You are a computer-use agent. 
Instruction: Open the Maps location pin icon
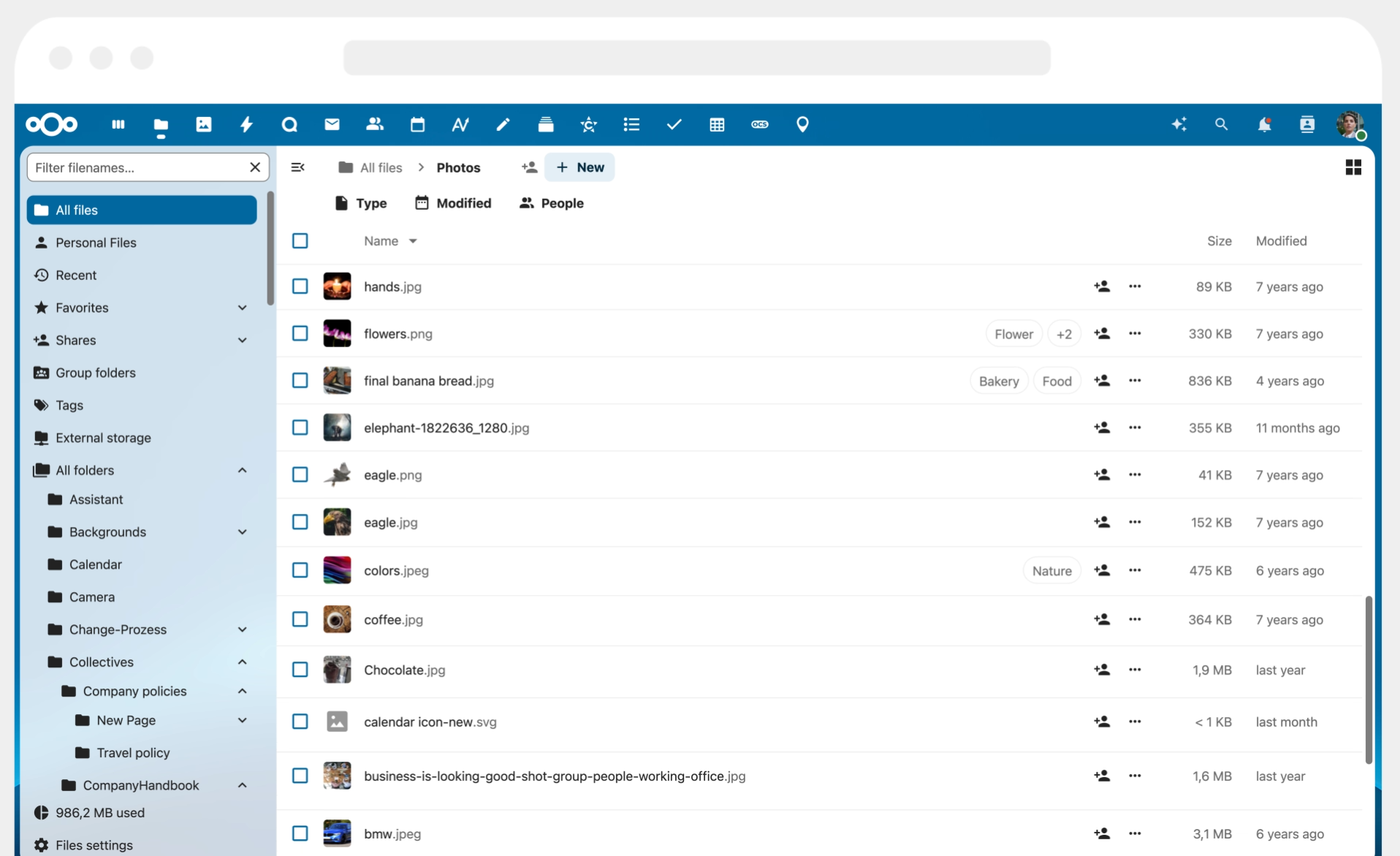pyautogui.click(x=802, y=125)
